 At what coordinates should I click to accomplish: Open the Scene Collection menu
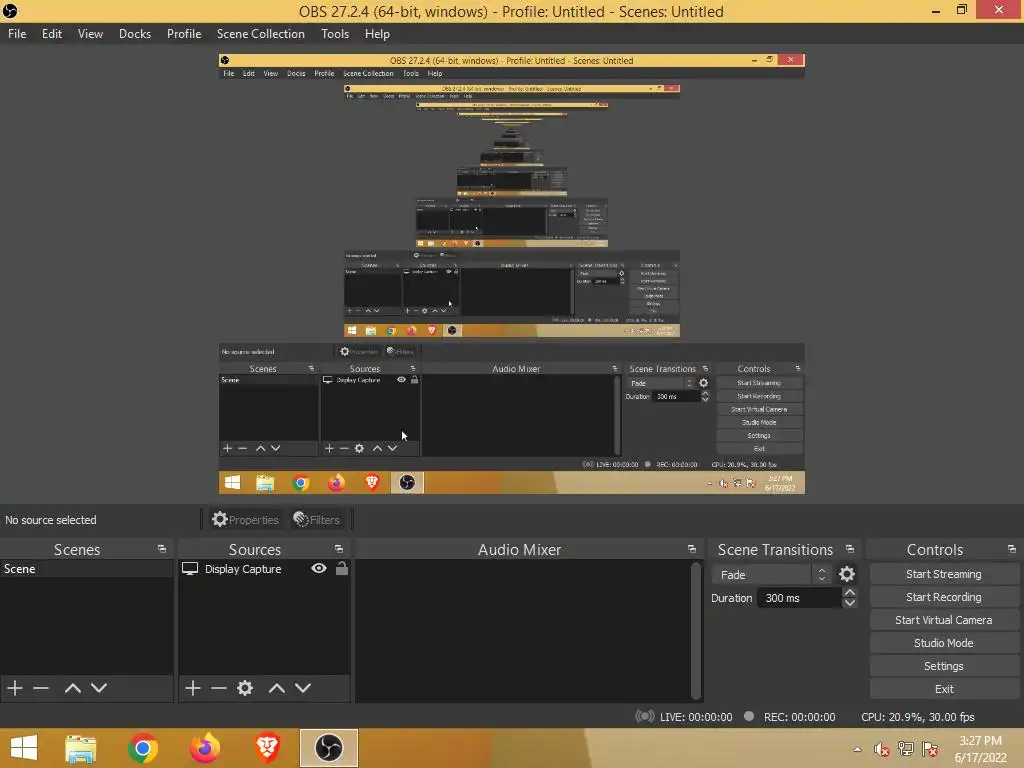point(261,34)
